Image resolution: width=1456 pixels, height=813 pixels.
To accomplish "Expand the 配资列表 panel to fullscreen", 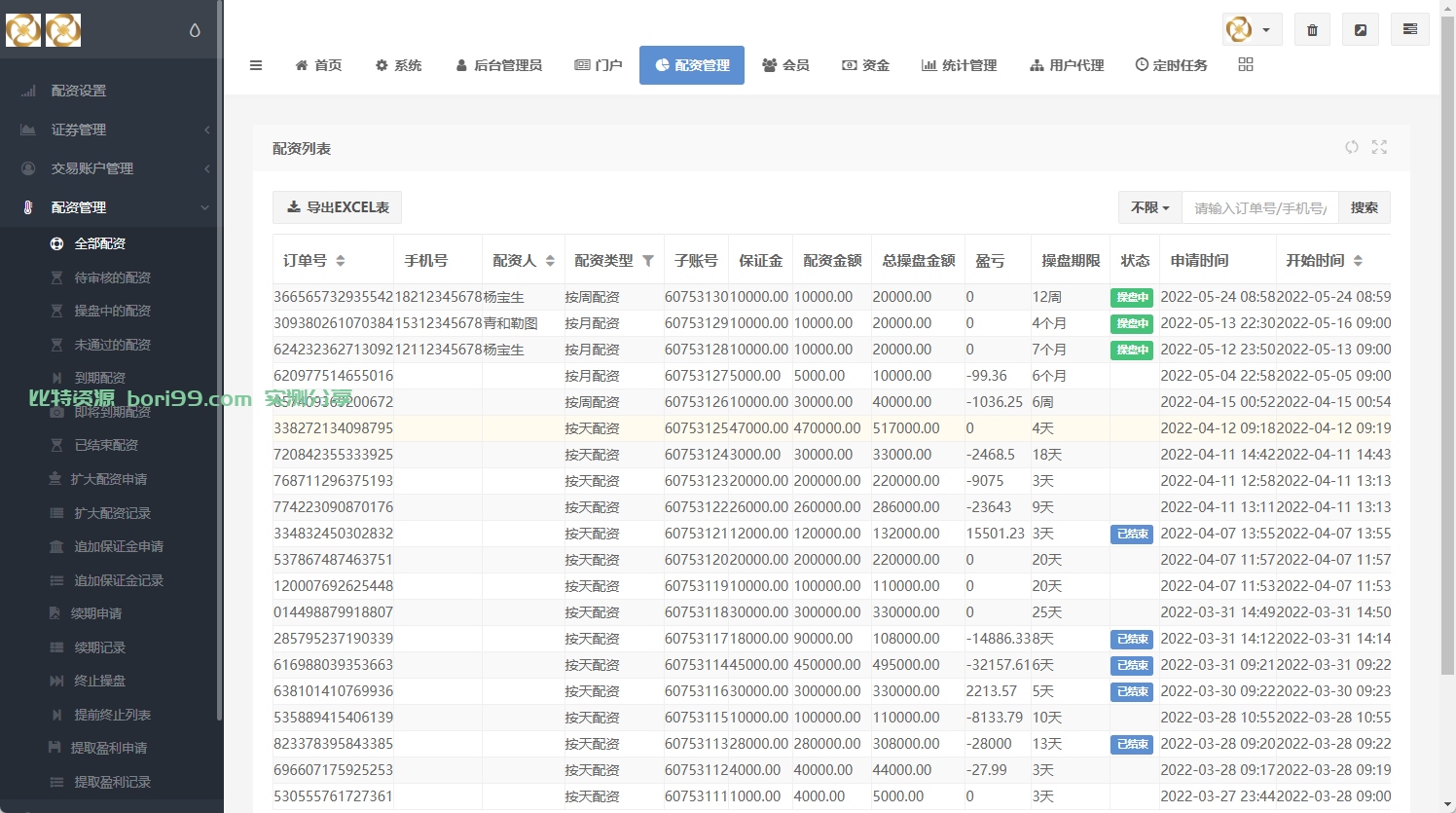I will [1379, 147].
